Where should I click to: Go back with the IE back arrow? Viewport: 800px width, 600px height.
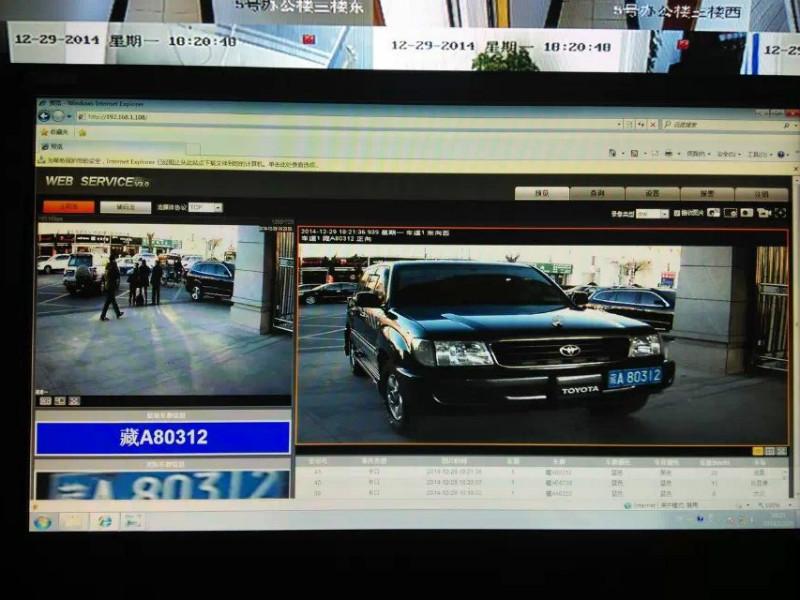click(44, 116)
